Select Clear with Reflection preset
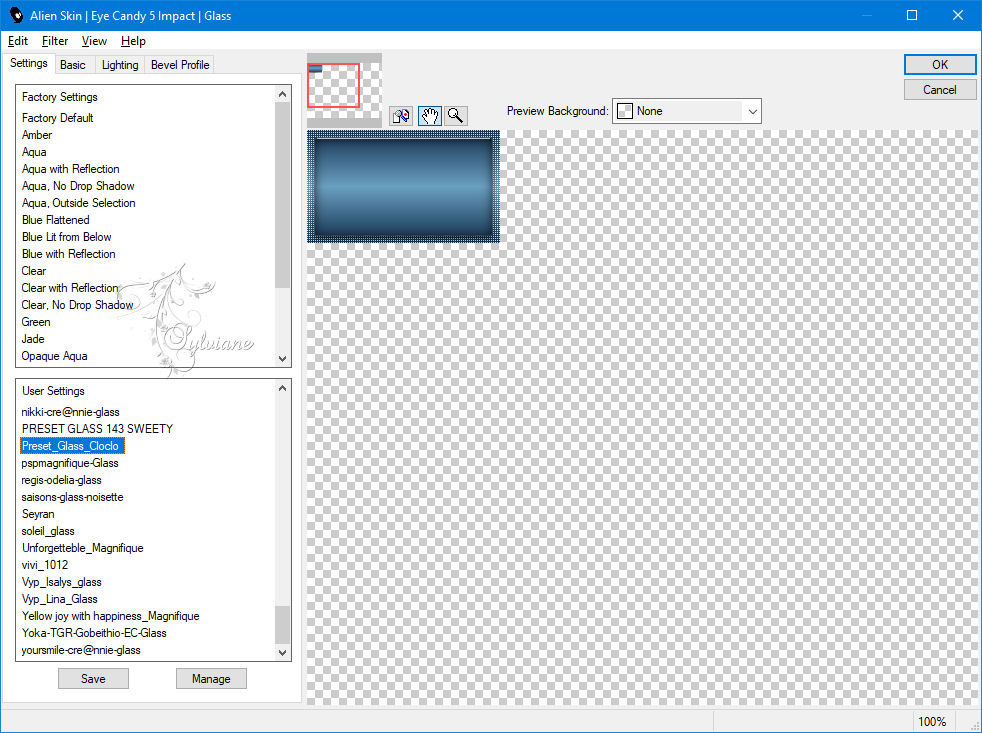The width and height of the screenshot is (982, 733). point(70,288)
